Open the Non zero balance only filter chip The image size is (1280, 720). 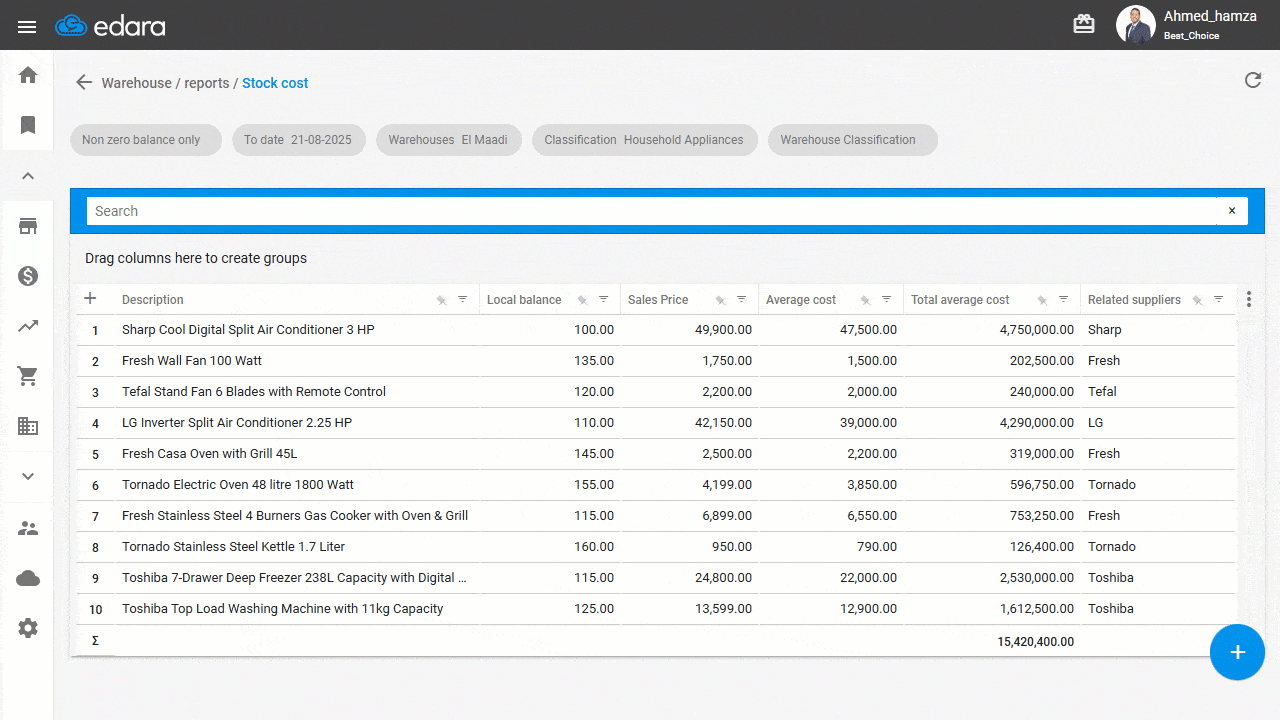(x=146, y=140)
